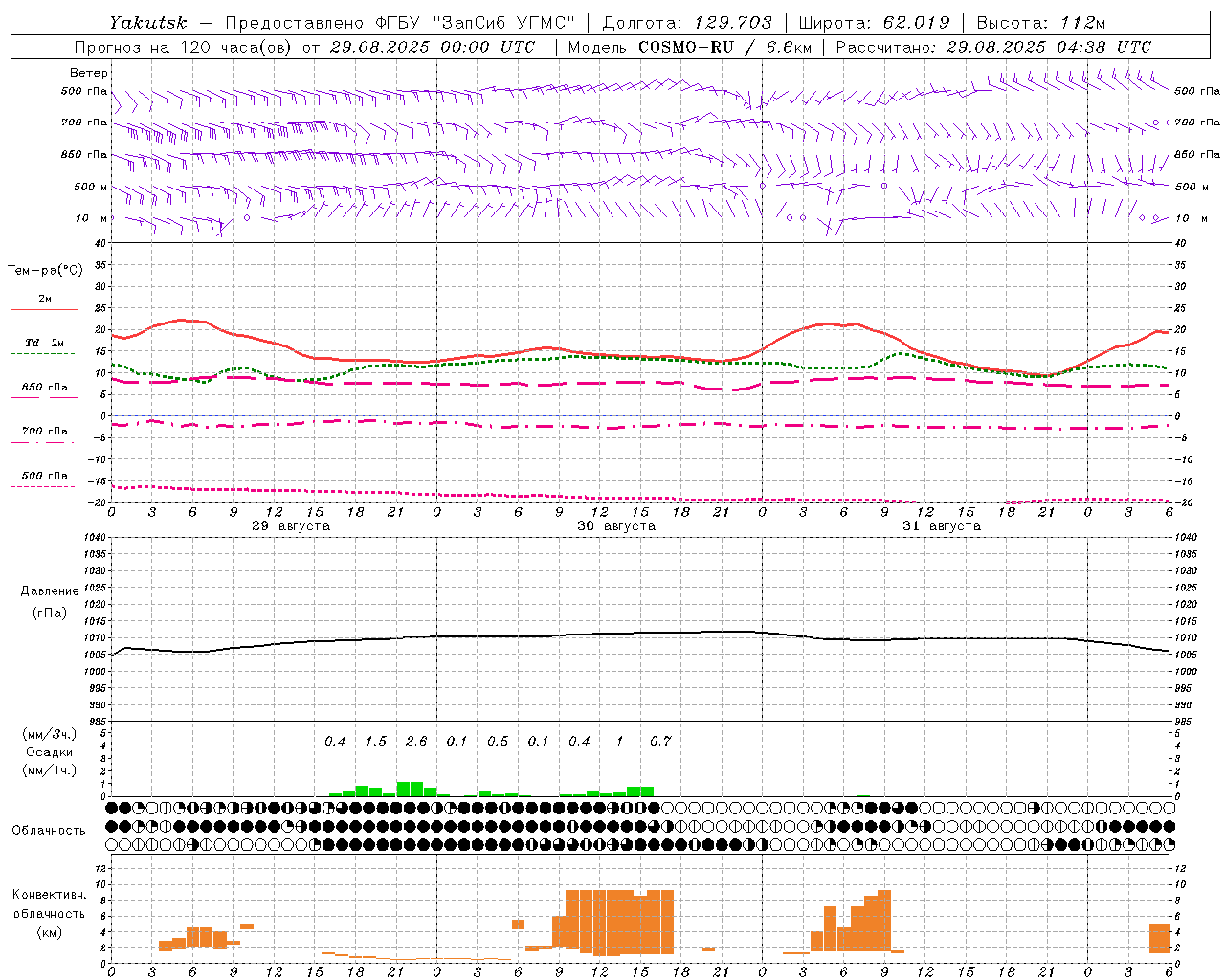Click the (мм/3ч.) precipitation unit label
Screen dimensions: 1225x980
[51, 734]
